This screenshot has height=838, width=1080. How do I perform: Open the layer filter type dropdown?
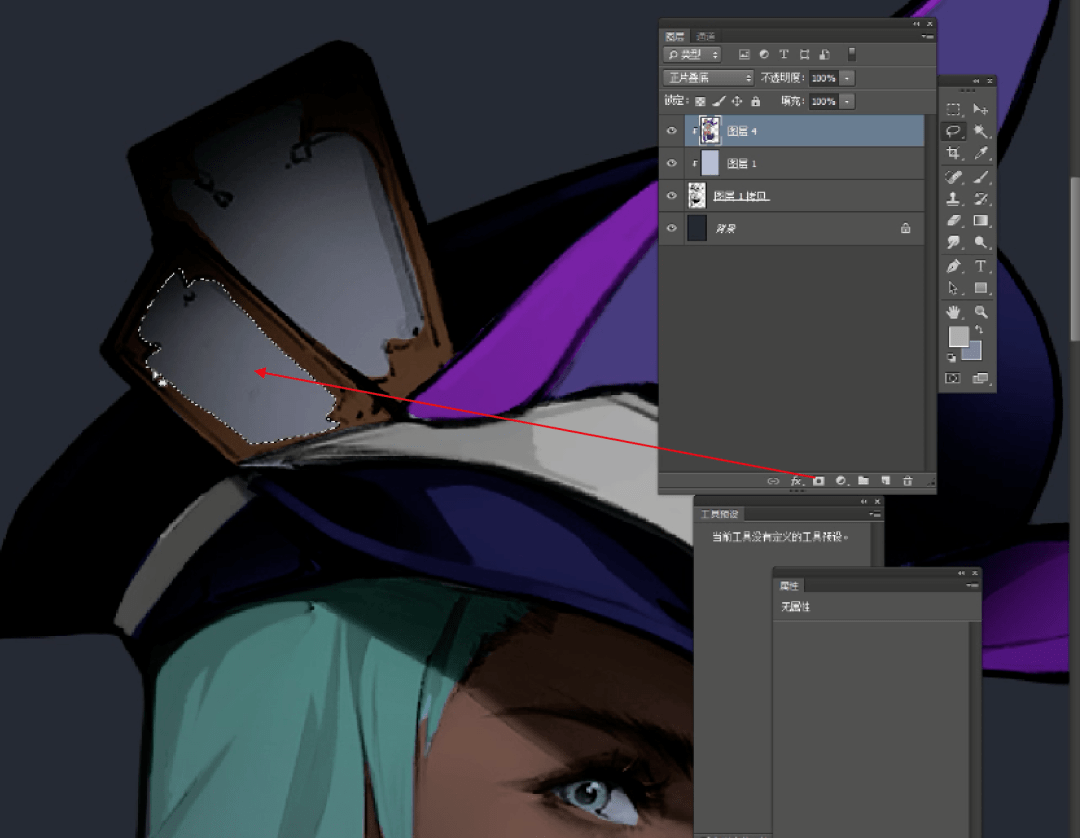(692, 54)
